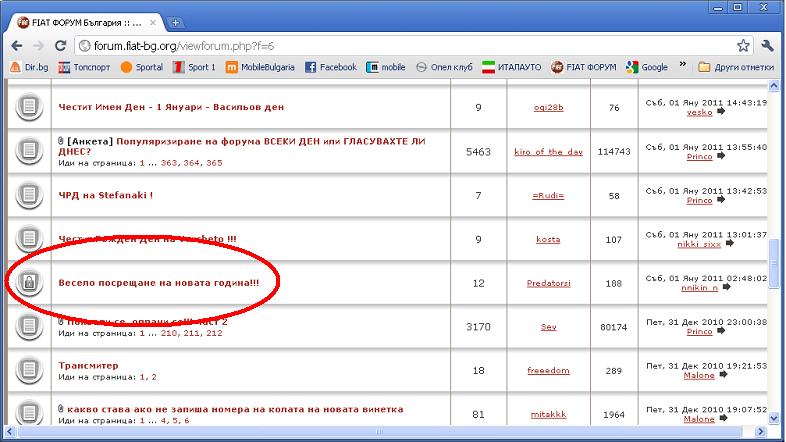Open the Facebook bookmark
The width and height of the screenshot is (786, 442).
pyautogui.click(x=330, y=67)
